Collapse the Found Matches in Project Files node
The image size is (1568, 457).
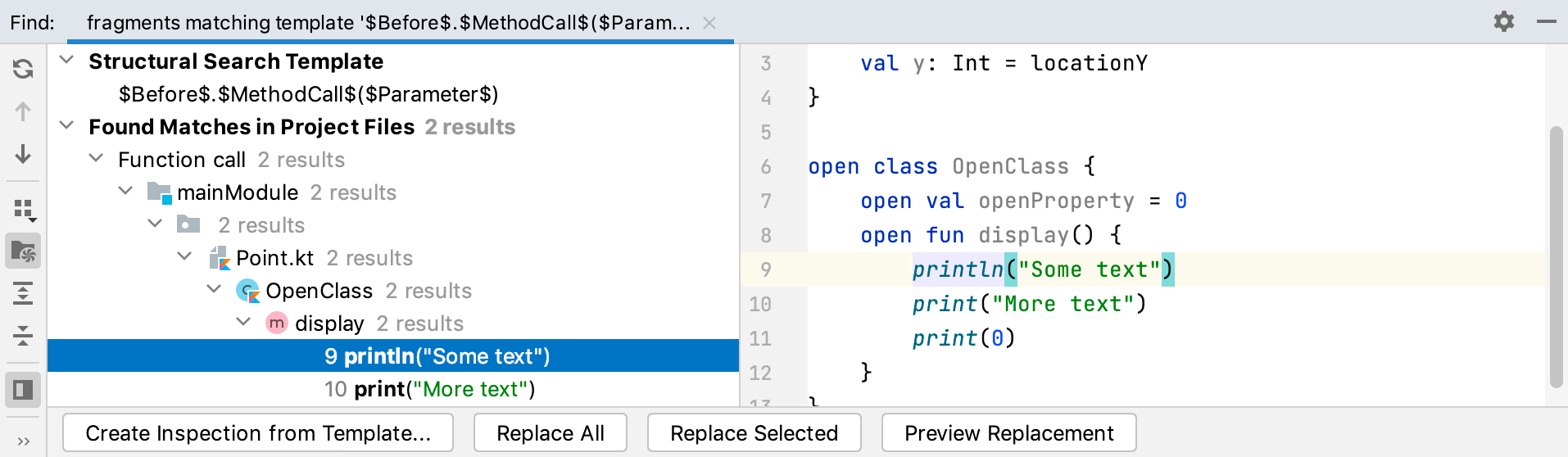pos(67,125)
